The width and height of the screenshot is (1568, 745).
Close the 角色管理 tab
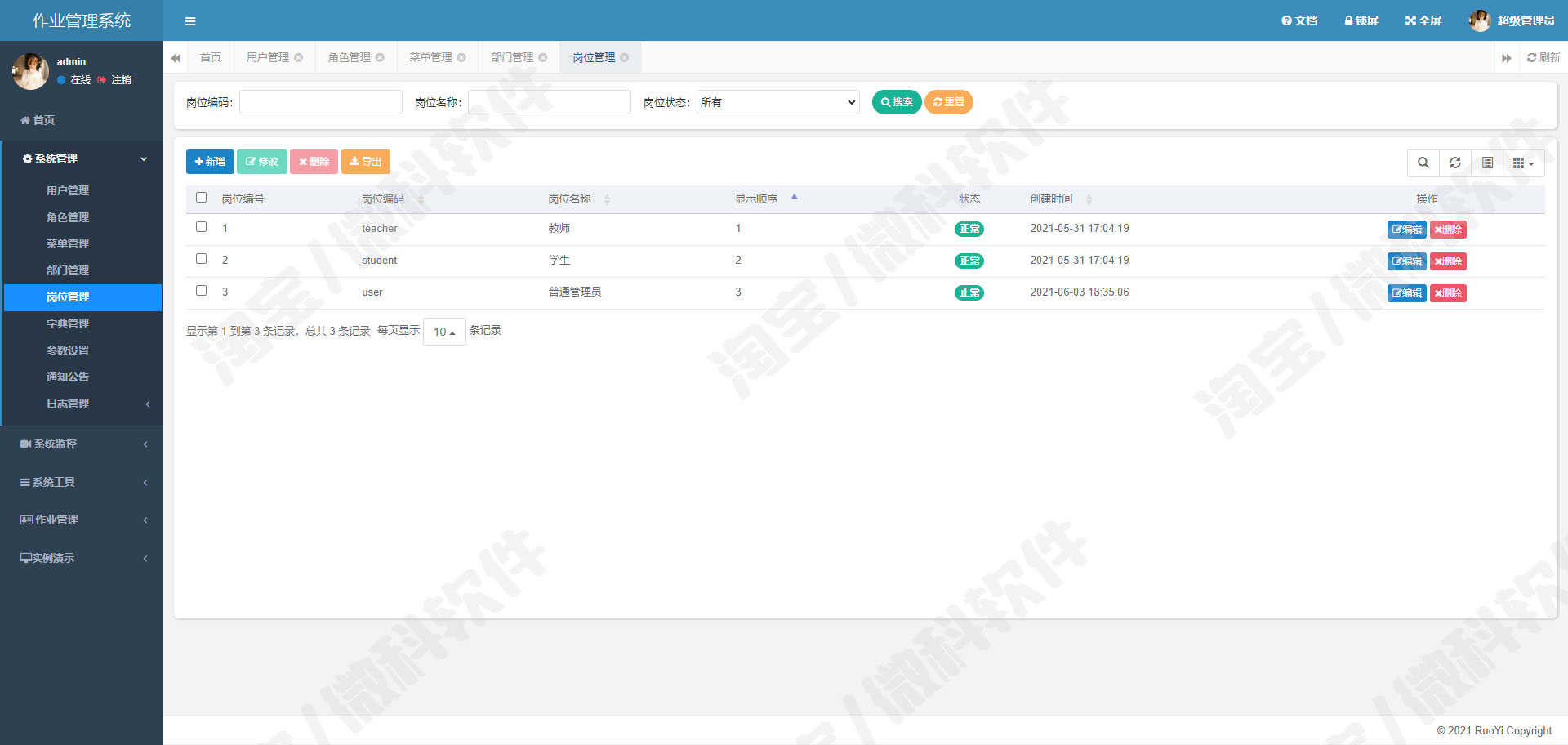click(380, 57)
